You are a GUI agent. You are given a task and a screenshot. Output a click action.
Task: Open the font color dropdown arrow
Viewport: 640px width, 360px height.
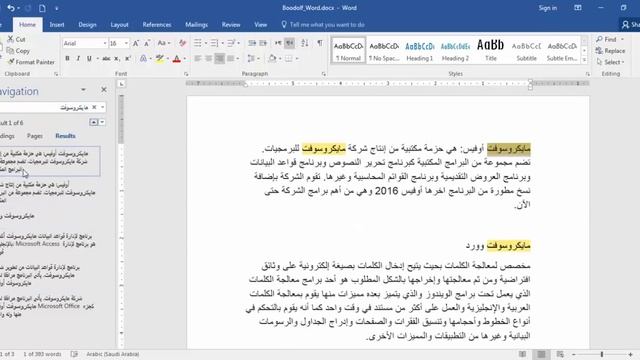coord(184,59)
